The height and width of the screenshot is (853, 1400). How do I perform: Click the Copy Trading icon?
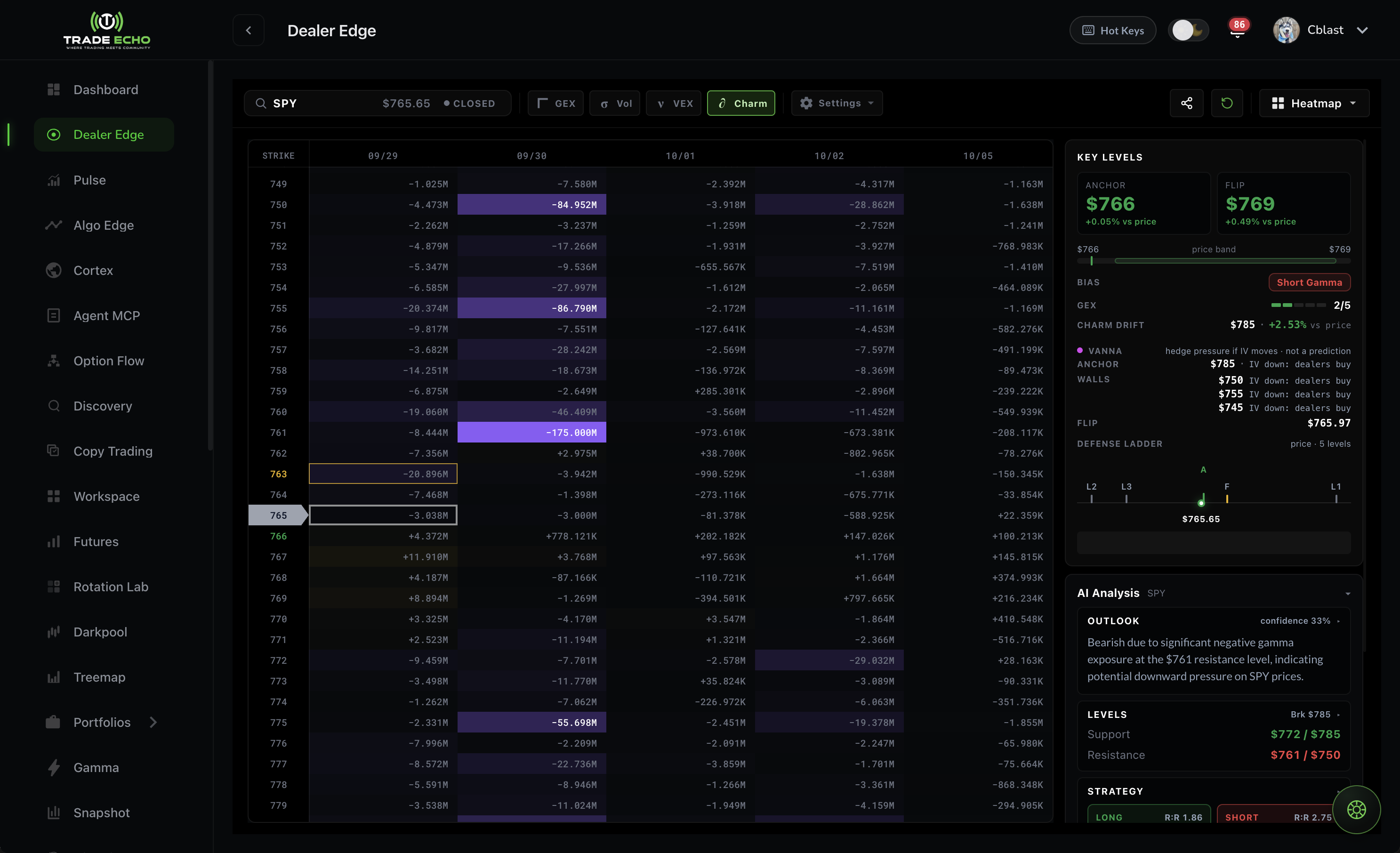click(x=53, y=451)
